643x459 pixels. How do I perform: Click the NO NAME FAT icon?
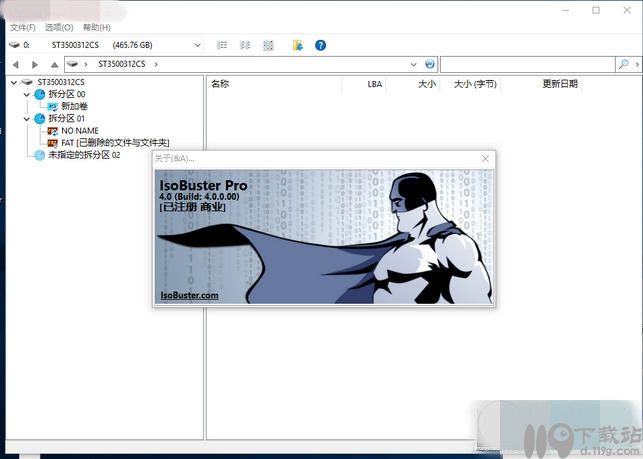(52, 131)
